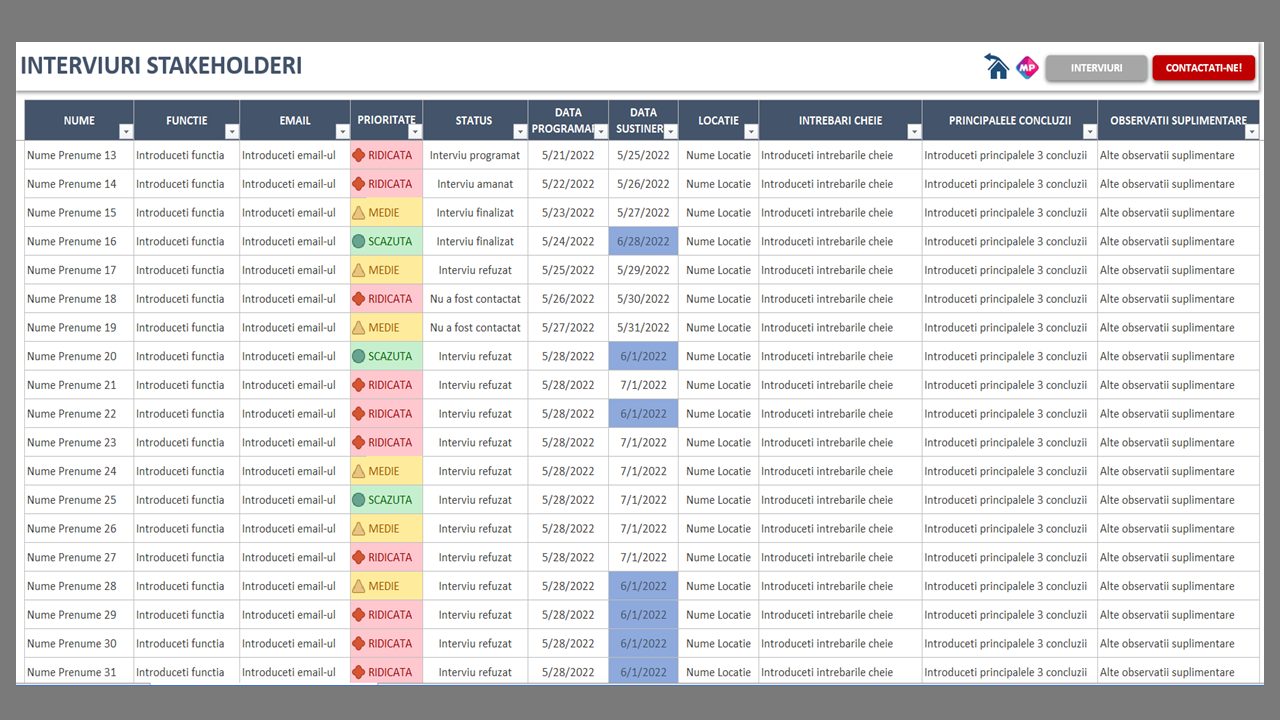Click the INTERVIURI STAKEHOLDERI title
This screenshot has height=720, width=1280.
pyautogui.click(x=161, y=66)
